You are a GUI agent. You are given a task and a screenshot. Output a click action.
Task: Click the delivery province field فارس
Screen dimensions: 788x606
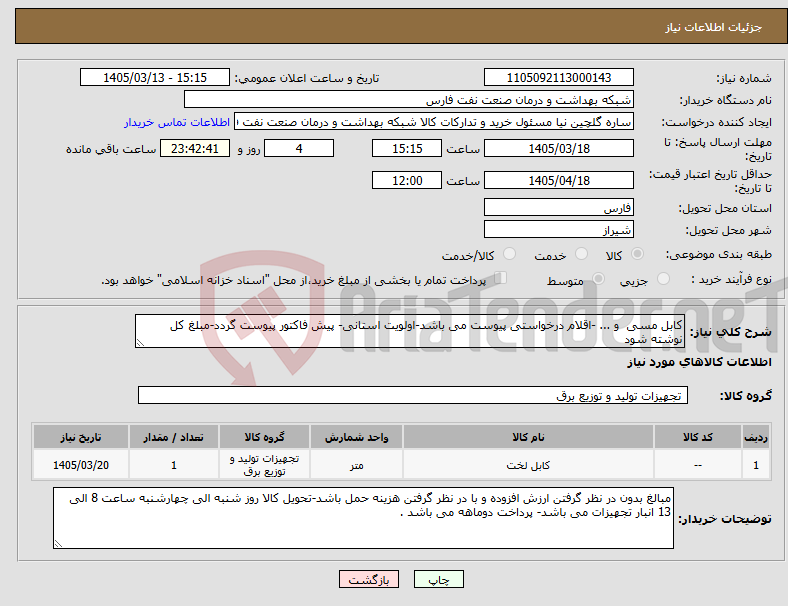(x=558, y=207)
